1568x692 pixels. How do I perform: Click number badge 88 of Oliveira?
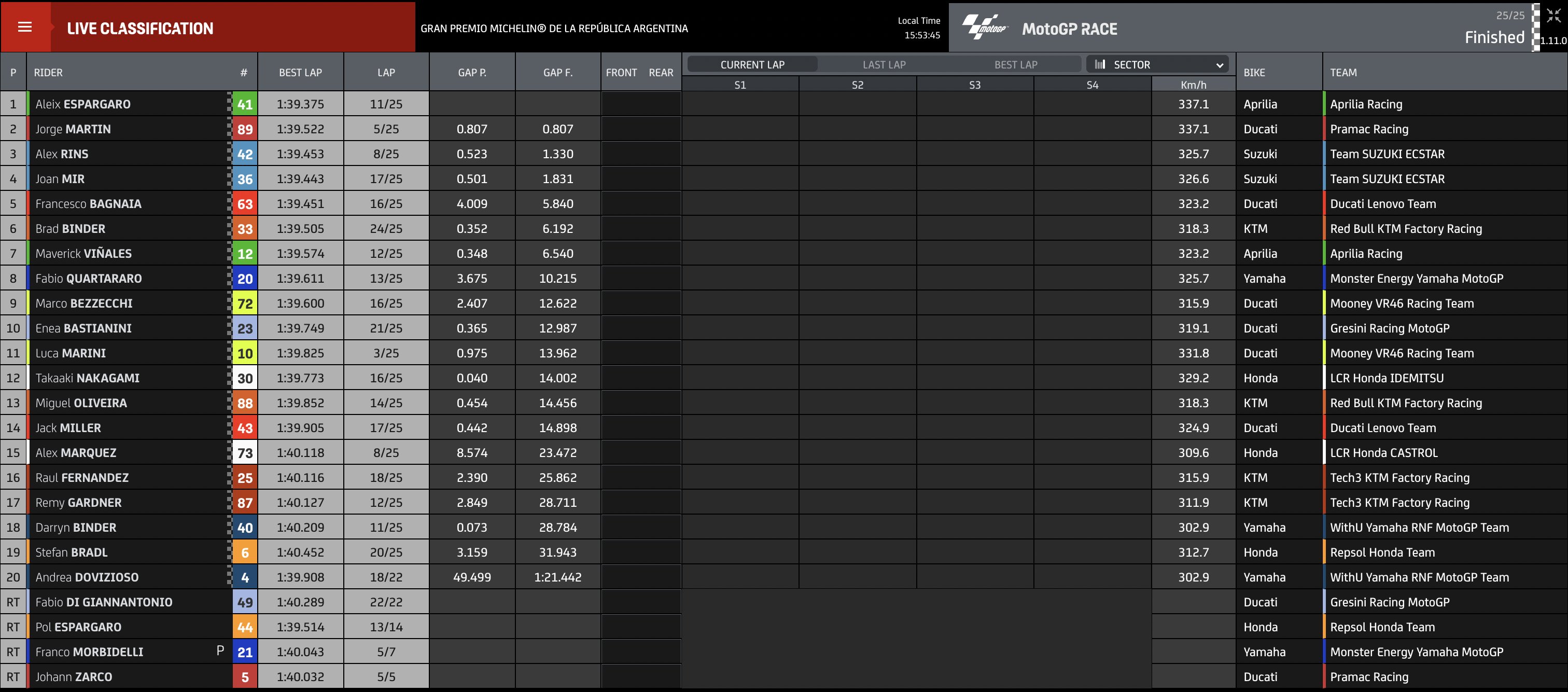[245, 403]
